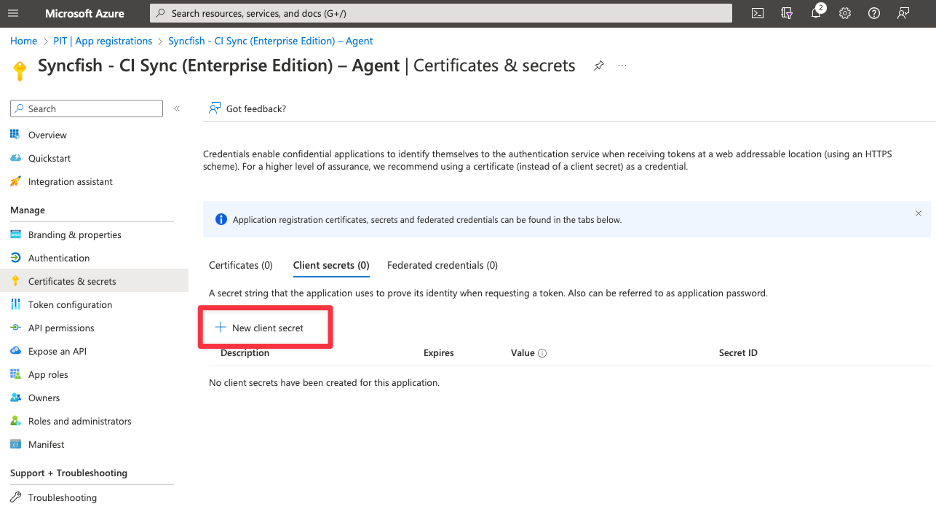The image size is (936, 510).
Task: Click the Got feedback? link
Action: (x=256, y=109)
